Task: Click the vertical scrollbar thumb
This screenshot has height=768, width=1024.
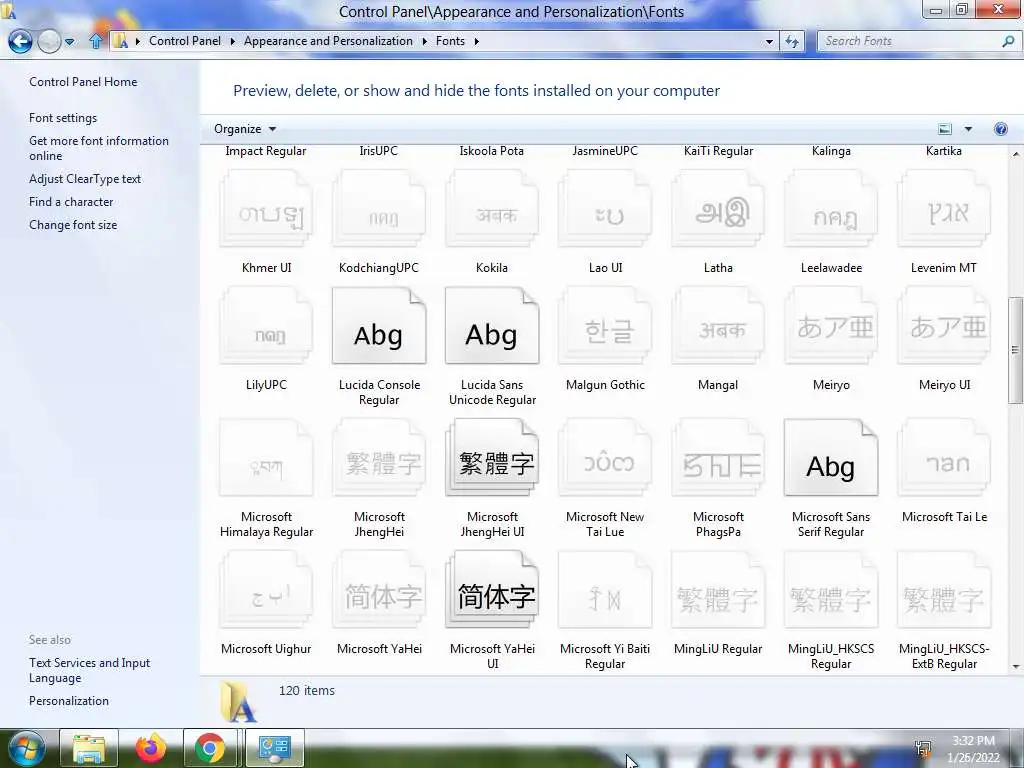Action: tap(1015, 349)
